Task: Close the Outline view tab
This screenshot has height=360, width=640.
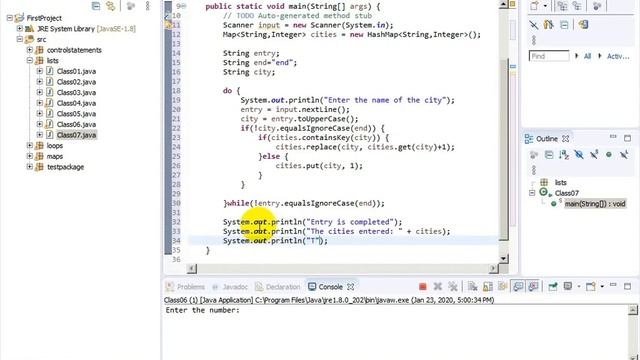Action: (565, 139)
